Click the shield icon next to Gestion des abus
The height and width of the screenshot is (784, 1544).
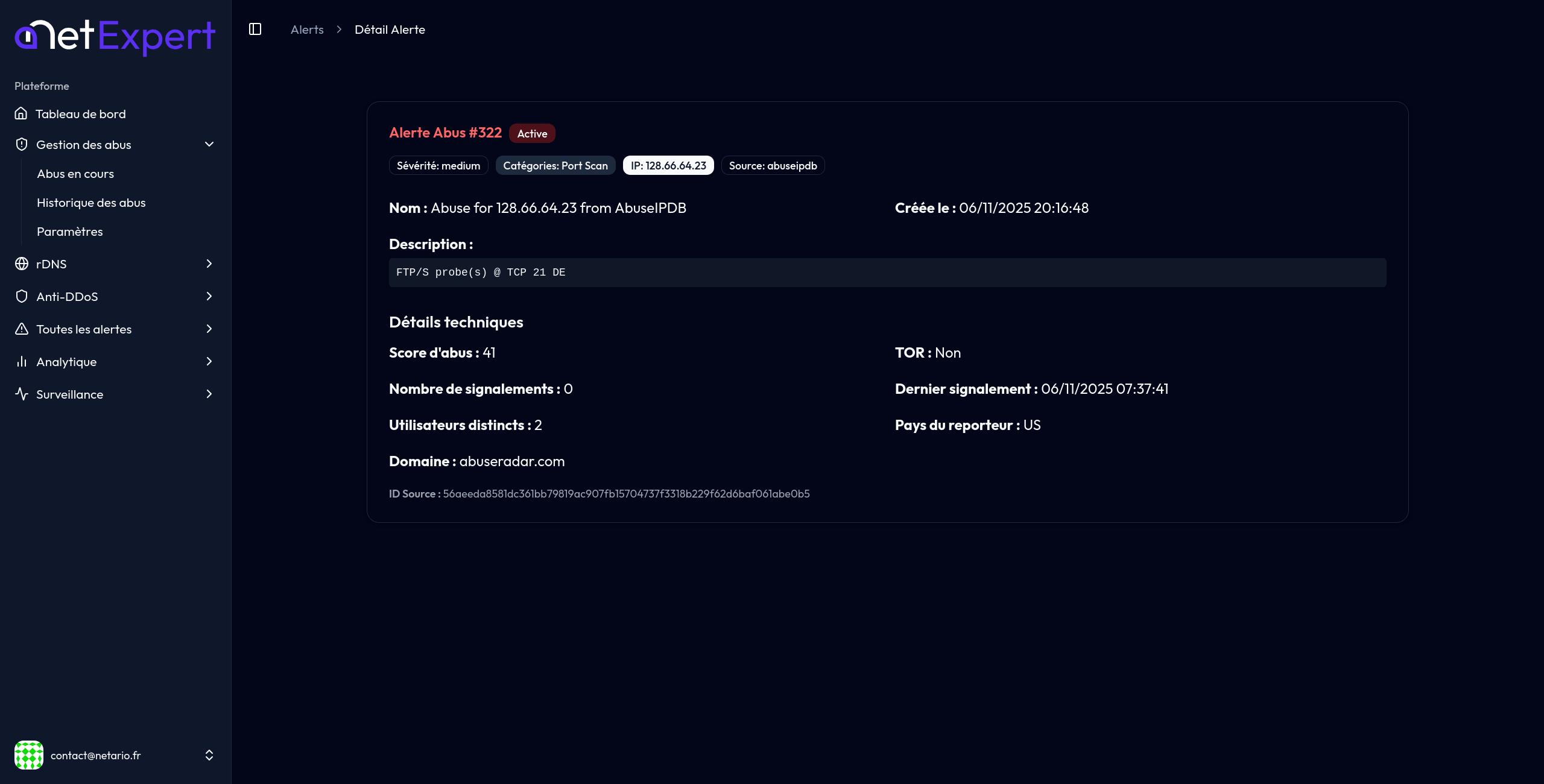(22, 144)
